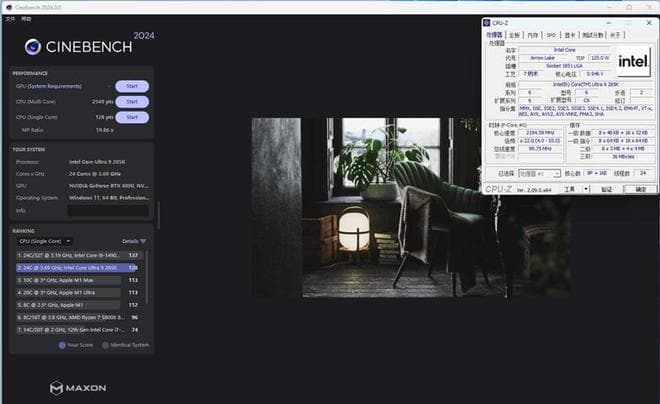Click the CPU-Z title bar icon

pos(488,22)
